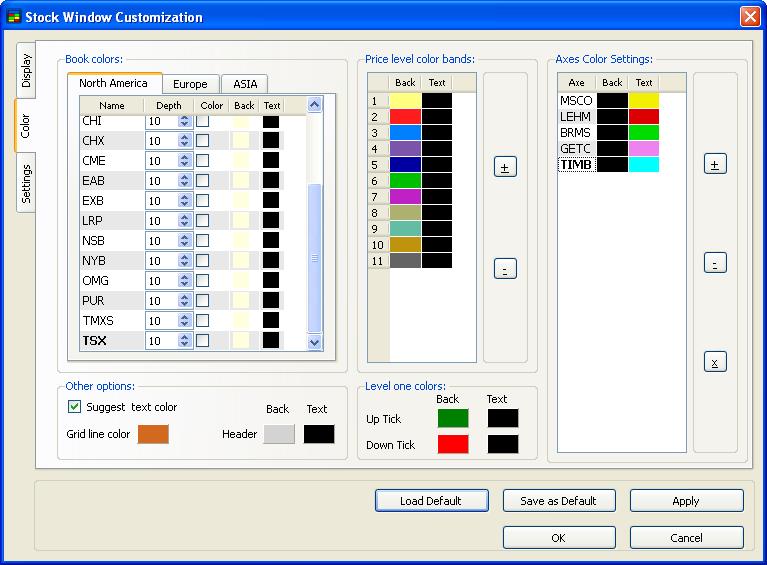Click the plus button beside price level bands

pyautogui.click(x=505, y=167)
